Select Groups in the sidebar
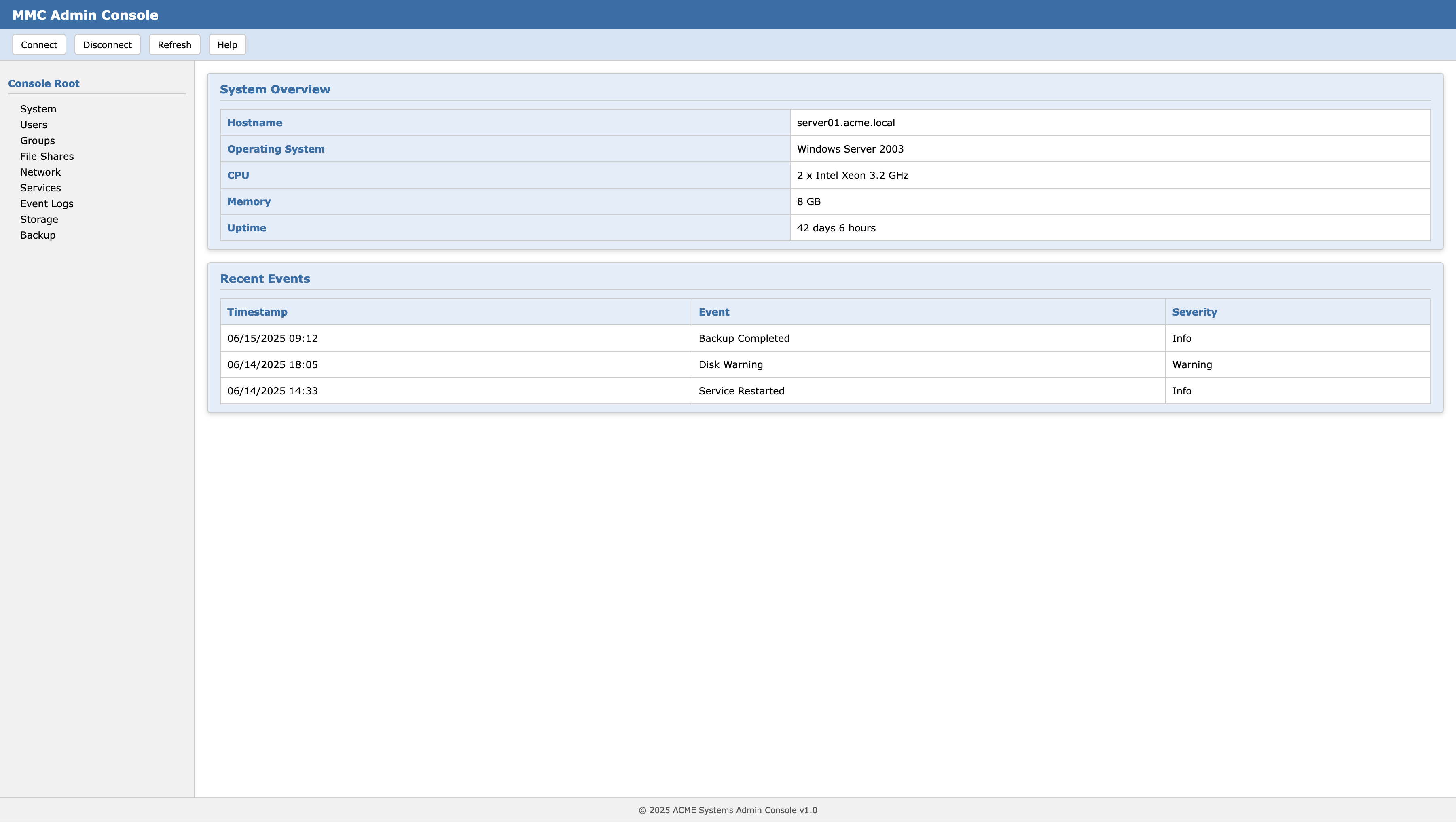This screenshot has width=1456, height=822. click(x=37, y=140)
